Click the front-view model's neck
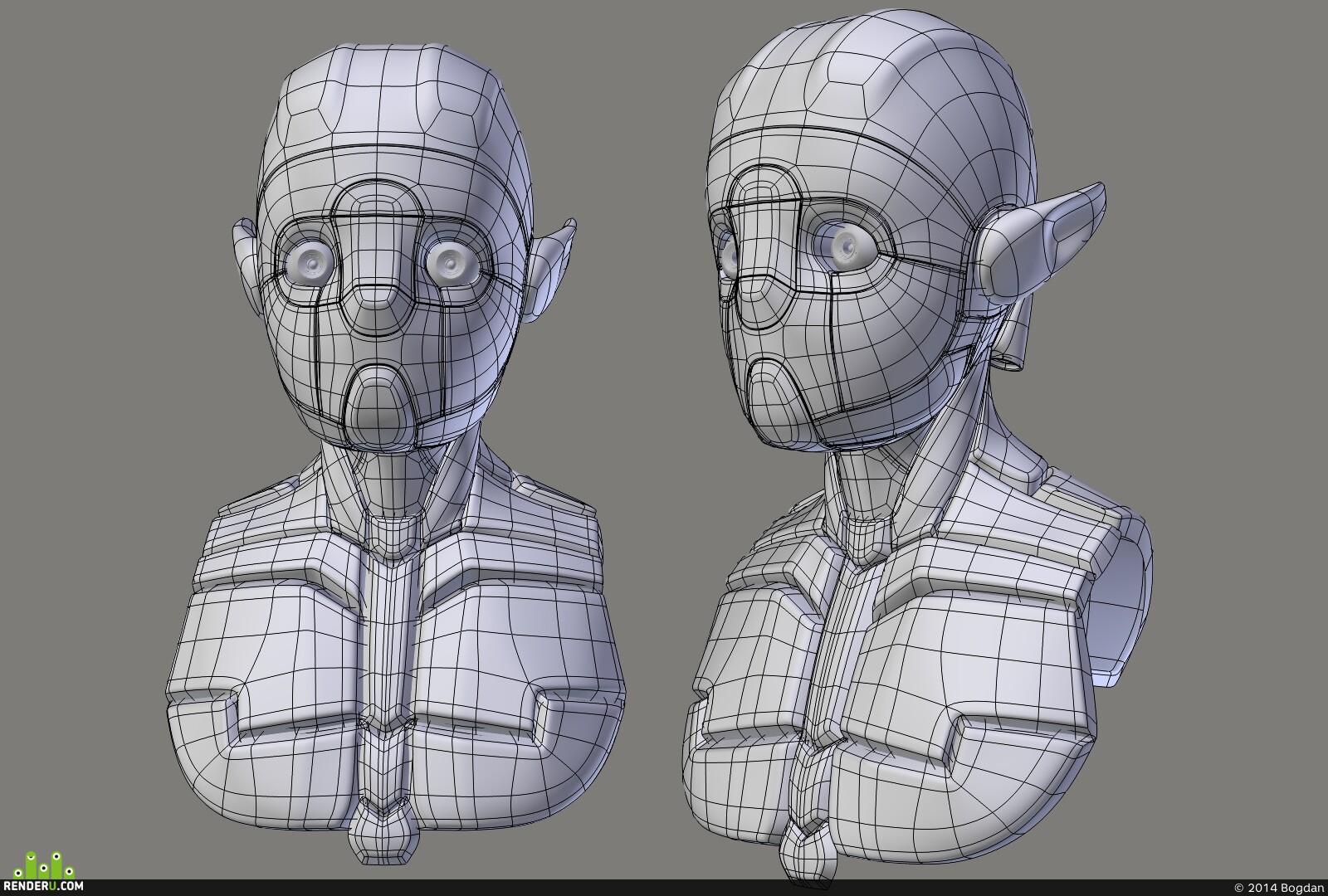Image resolution: width=1328 pixels, height=896 pixels. 381,481
